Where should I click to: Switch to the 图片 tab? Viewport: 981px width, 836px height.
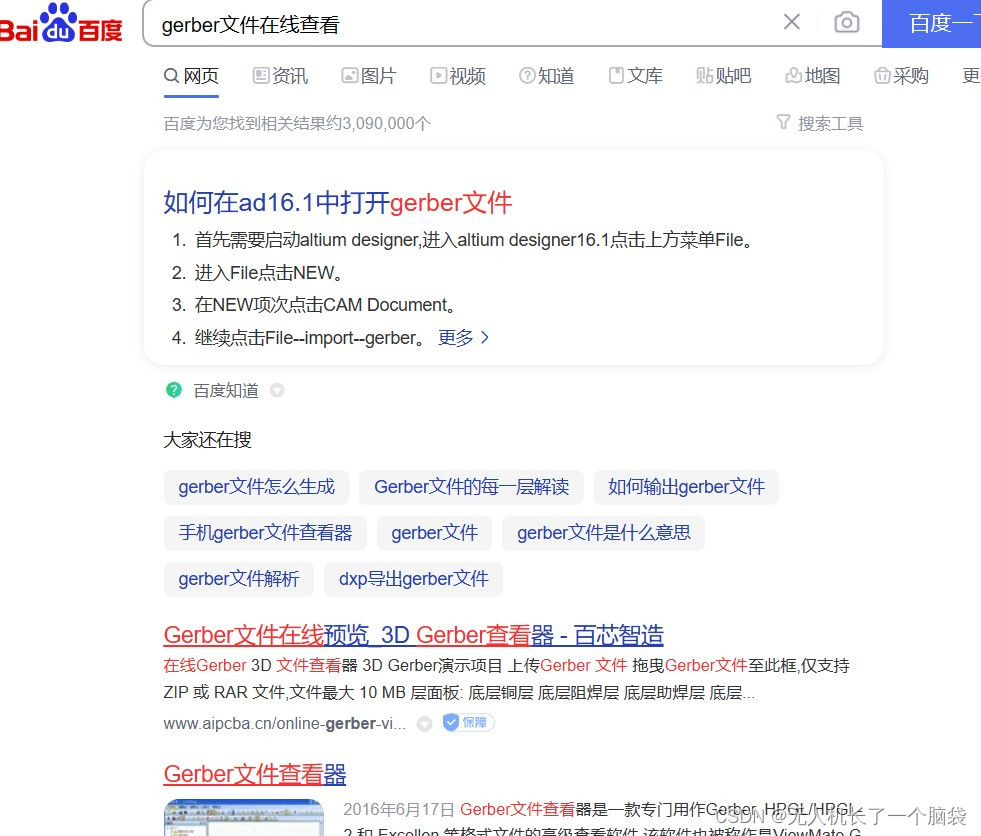[x=369, y=76]
